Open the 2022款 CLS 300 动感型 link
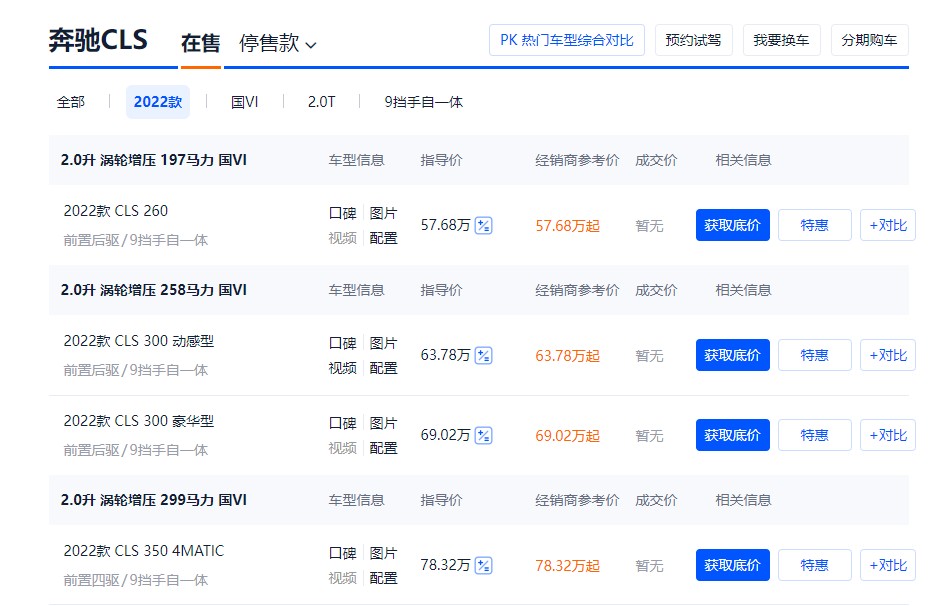 pos(139,341)
